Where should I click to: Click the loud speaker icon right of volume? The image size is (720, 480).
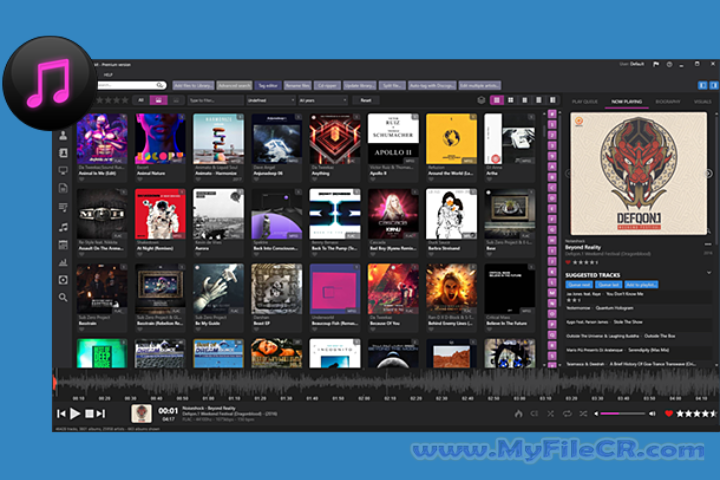pyautogui.click(x=652, y=414)
